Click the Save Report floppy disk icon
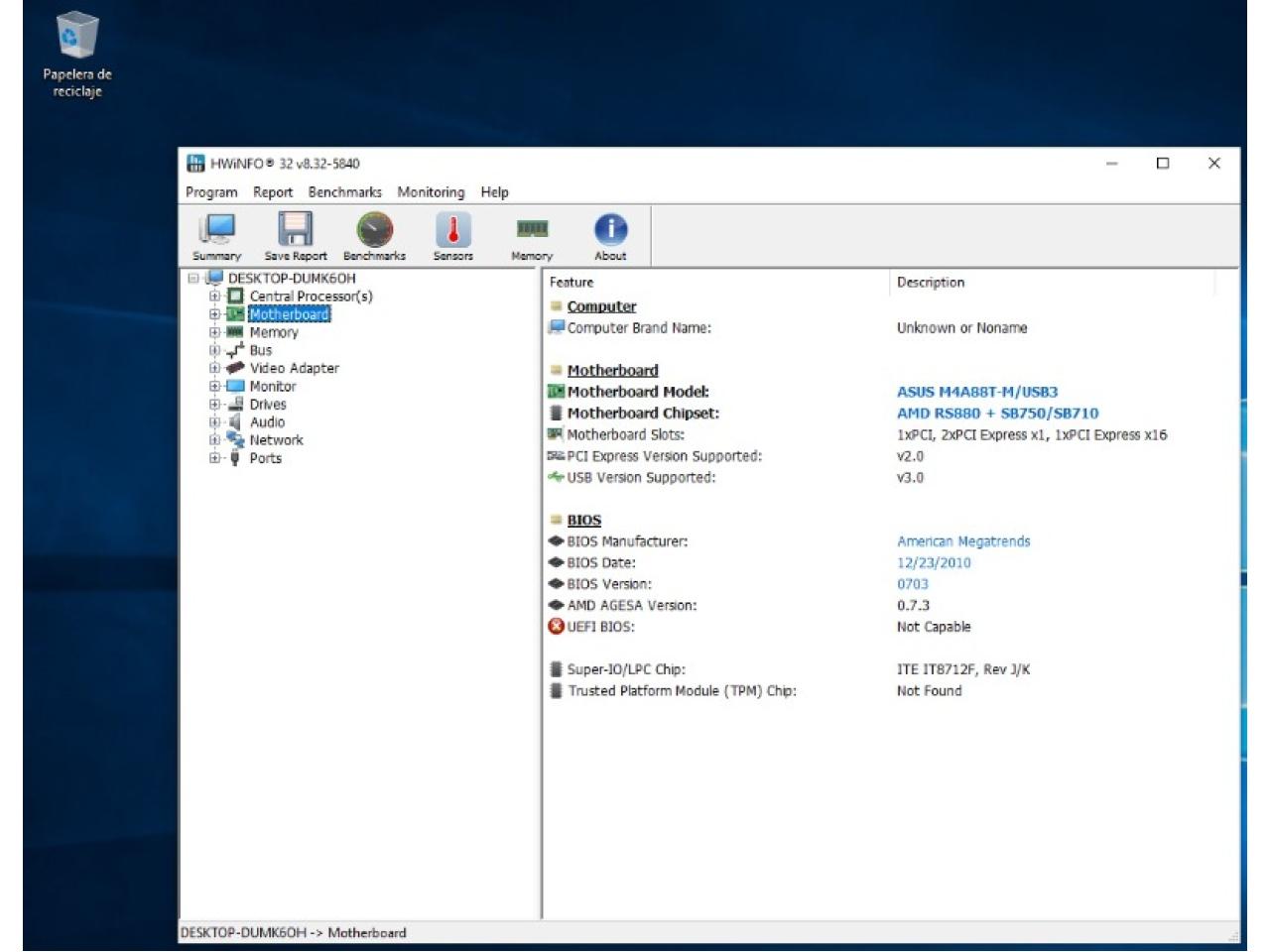The image size is (1270, 952). [x=295, y=235]
